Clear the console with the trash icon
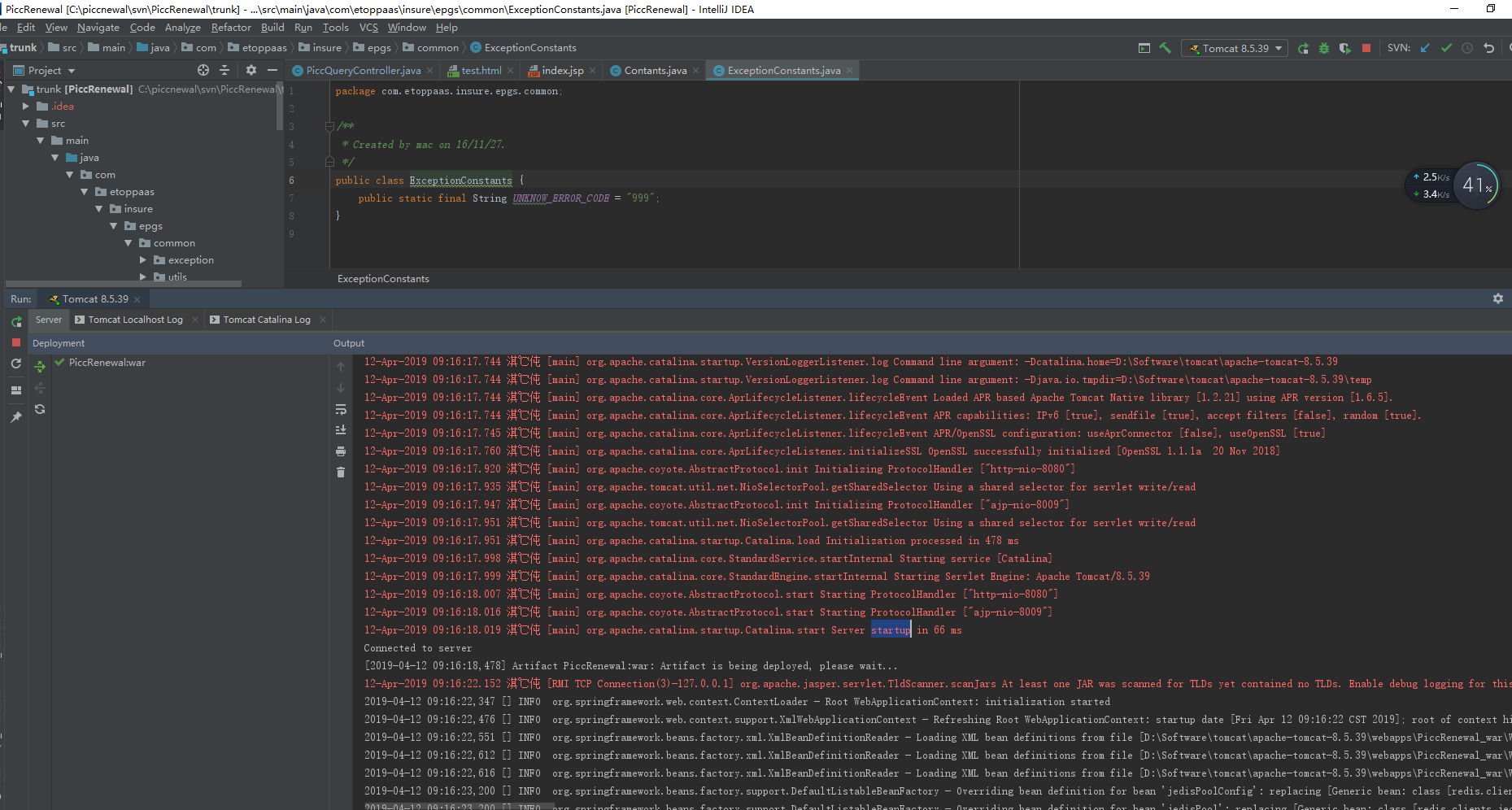The height and width of the screenshot is (810, 1512). 341,472
